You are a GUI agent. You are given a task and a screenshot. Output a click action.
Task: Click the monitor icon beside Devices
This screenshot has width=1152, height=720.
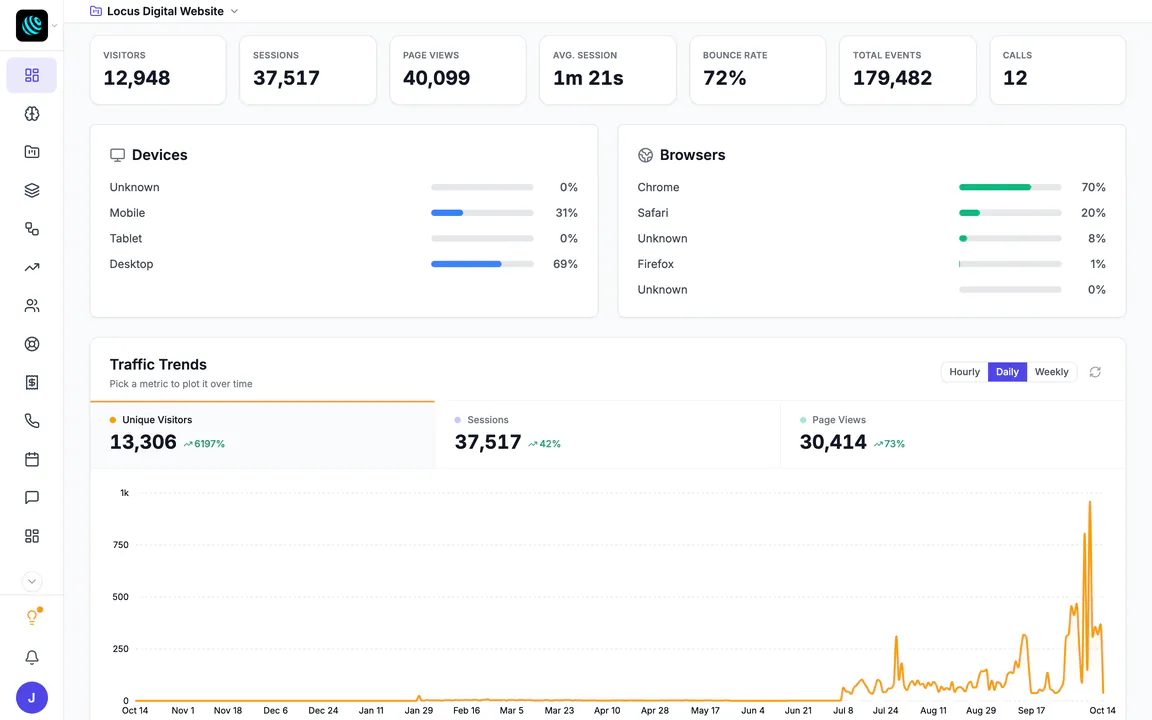click(x=118, y=155)
